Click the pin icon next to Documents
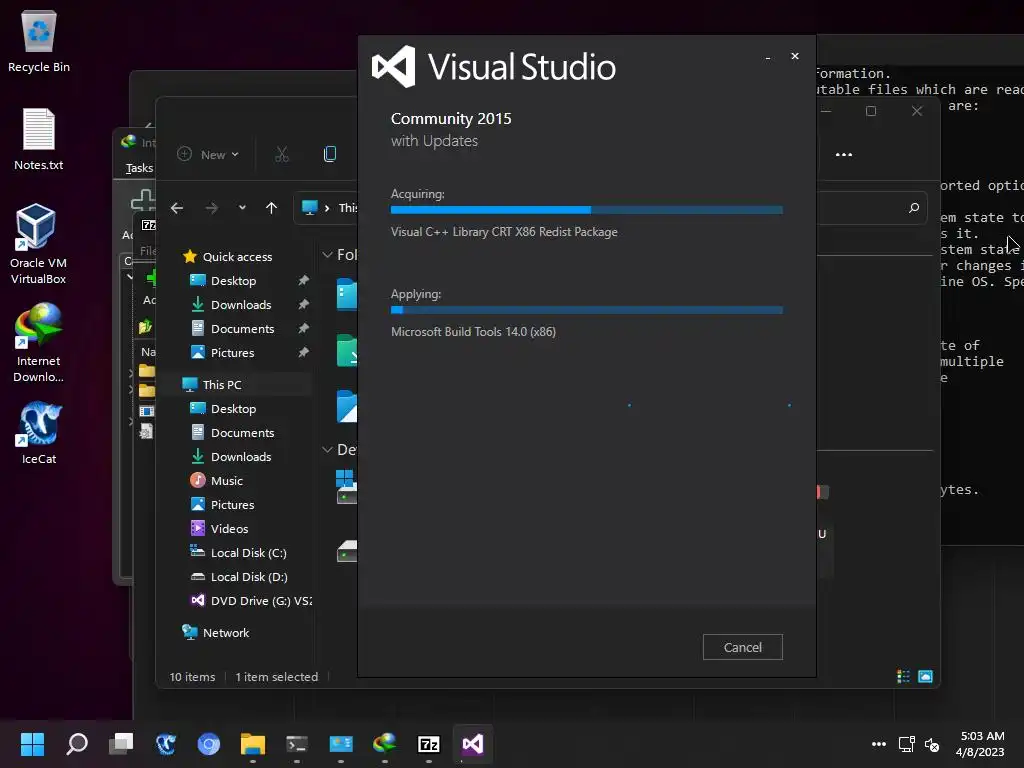Image resolution: width=1024 pixels, height=768 pixels. [304, 328]
